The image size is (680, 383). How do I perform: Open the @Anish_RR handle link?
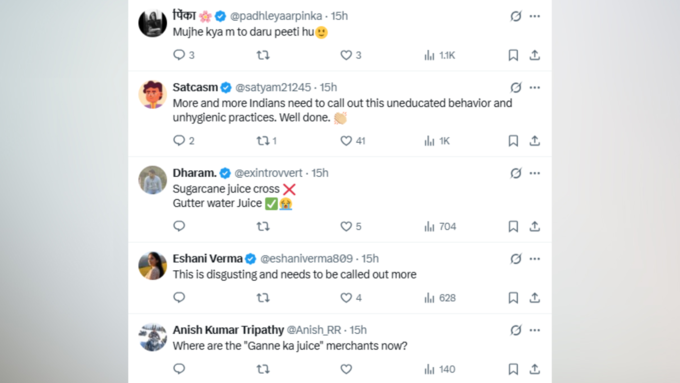314,330
